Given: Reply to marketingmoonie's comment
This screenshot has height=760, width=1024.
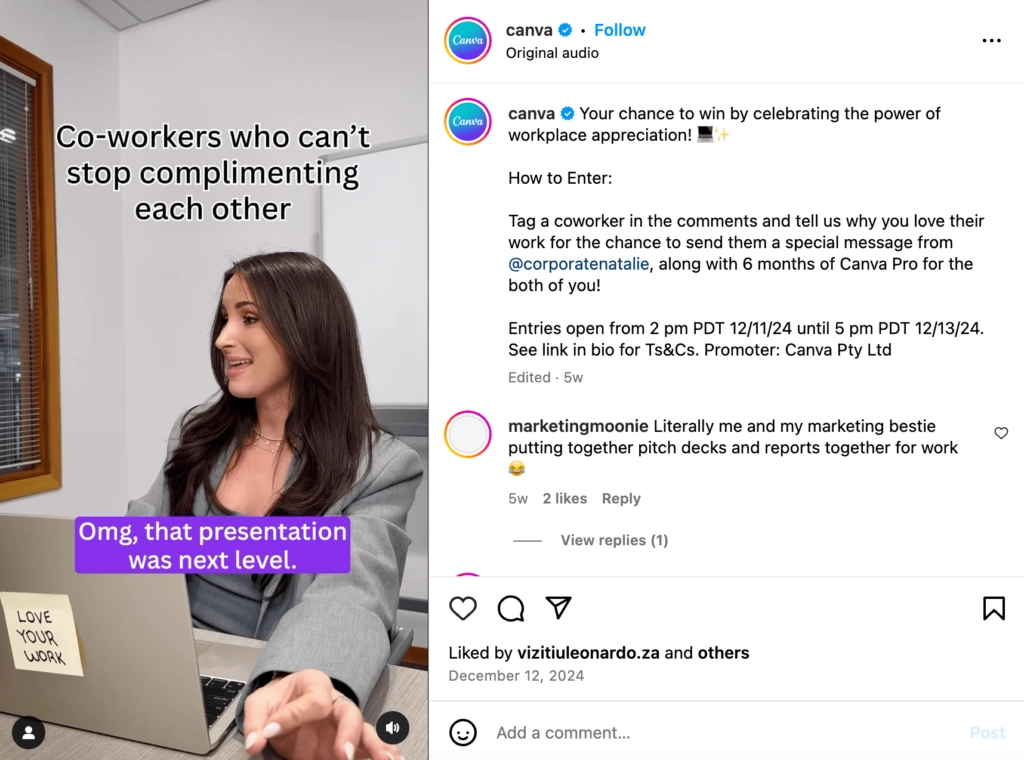Looking at the screenshot, I should 621,498.
